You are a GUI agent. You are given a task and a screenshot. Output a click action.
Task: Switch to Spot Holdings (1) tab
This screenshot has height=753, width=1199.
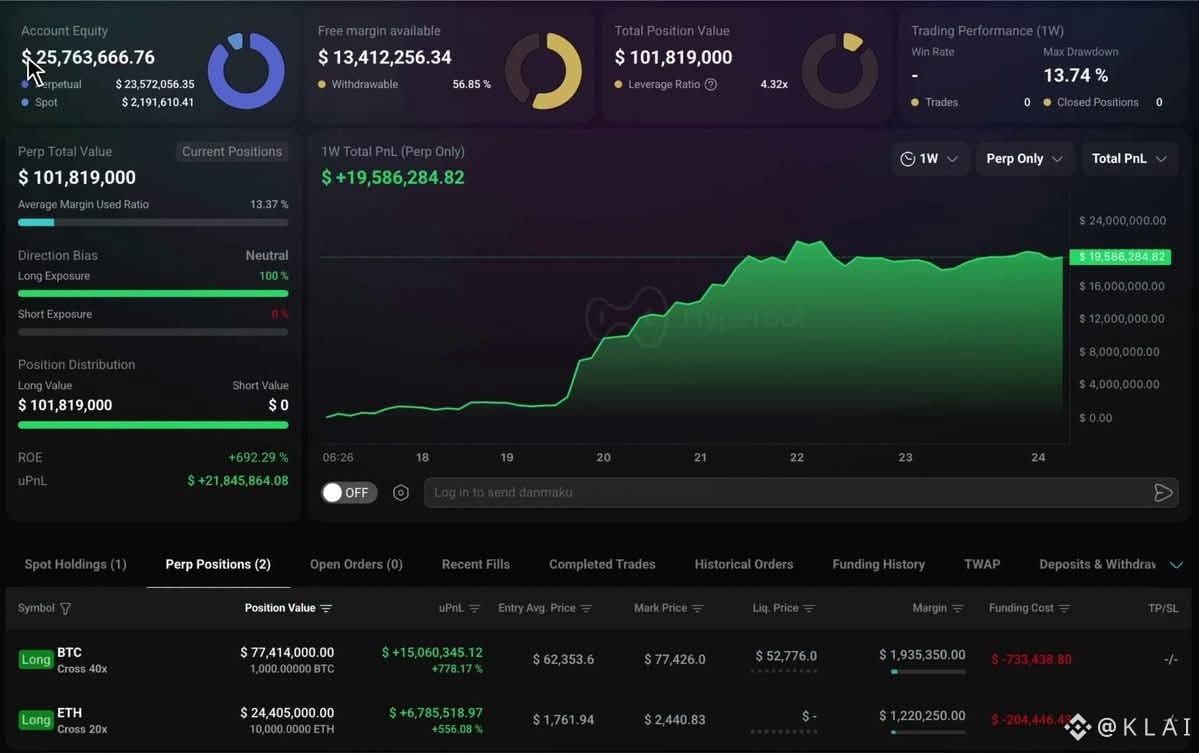[x=76, y=564]
